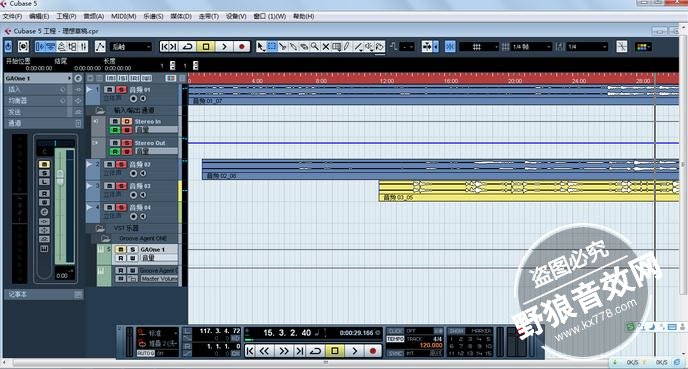This screenshot has width=688, height=369.
Task: Collapse the 输入/输出 通道 folder
Action: tap(100, 110)
